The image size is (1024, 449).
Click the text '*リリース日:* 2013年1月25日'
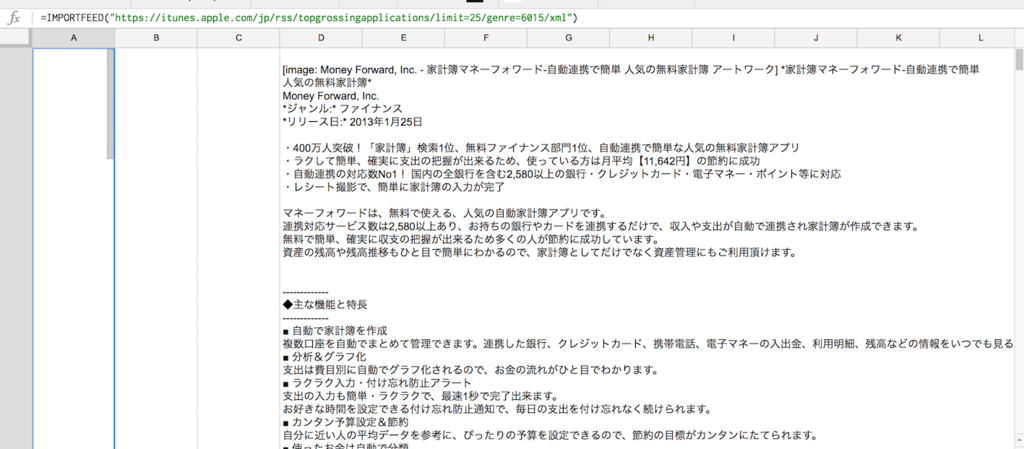[353, 122]
